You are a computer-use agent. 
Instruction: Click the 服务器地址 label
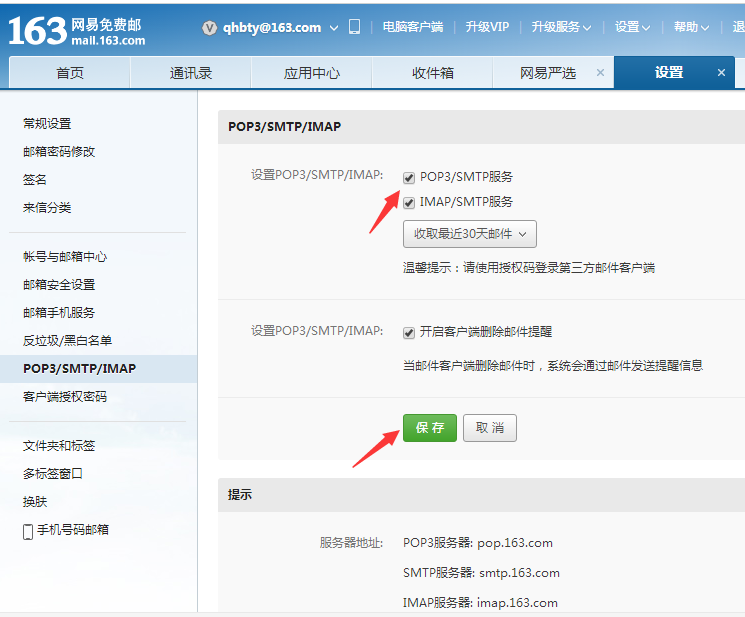[351, 543]
